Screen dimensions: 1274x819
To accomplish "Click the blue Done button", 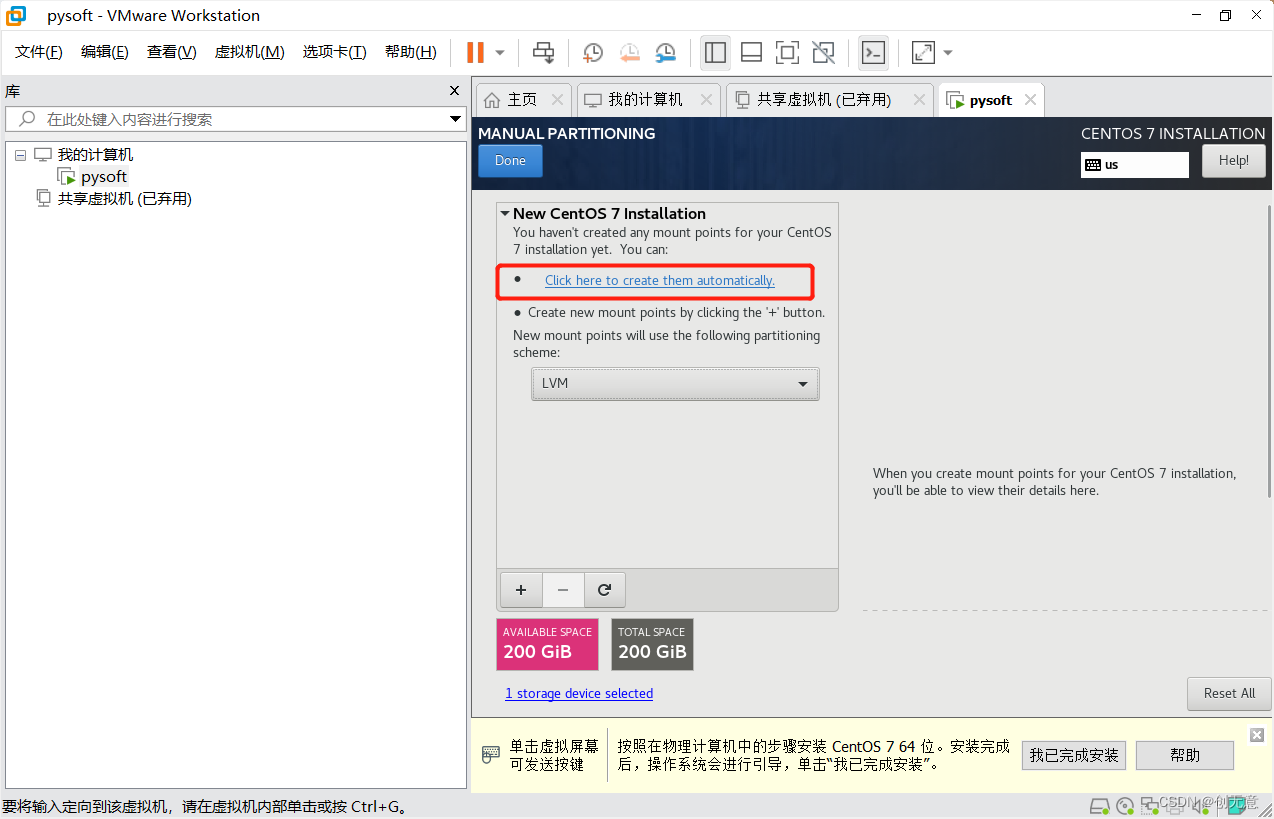I will tap(510, 161).
